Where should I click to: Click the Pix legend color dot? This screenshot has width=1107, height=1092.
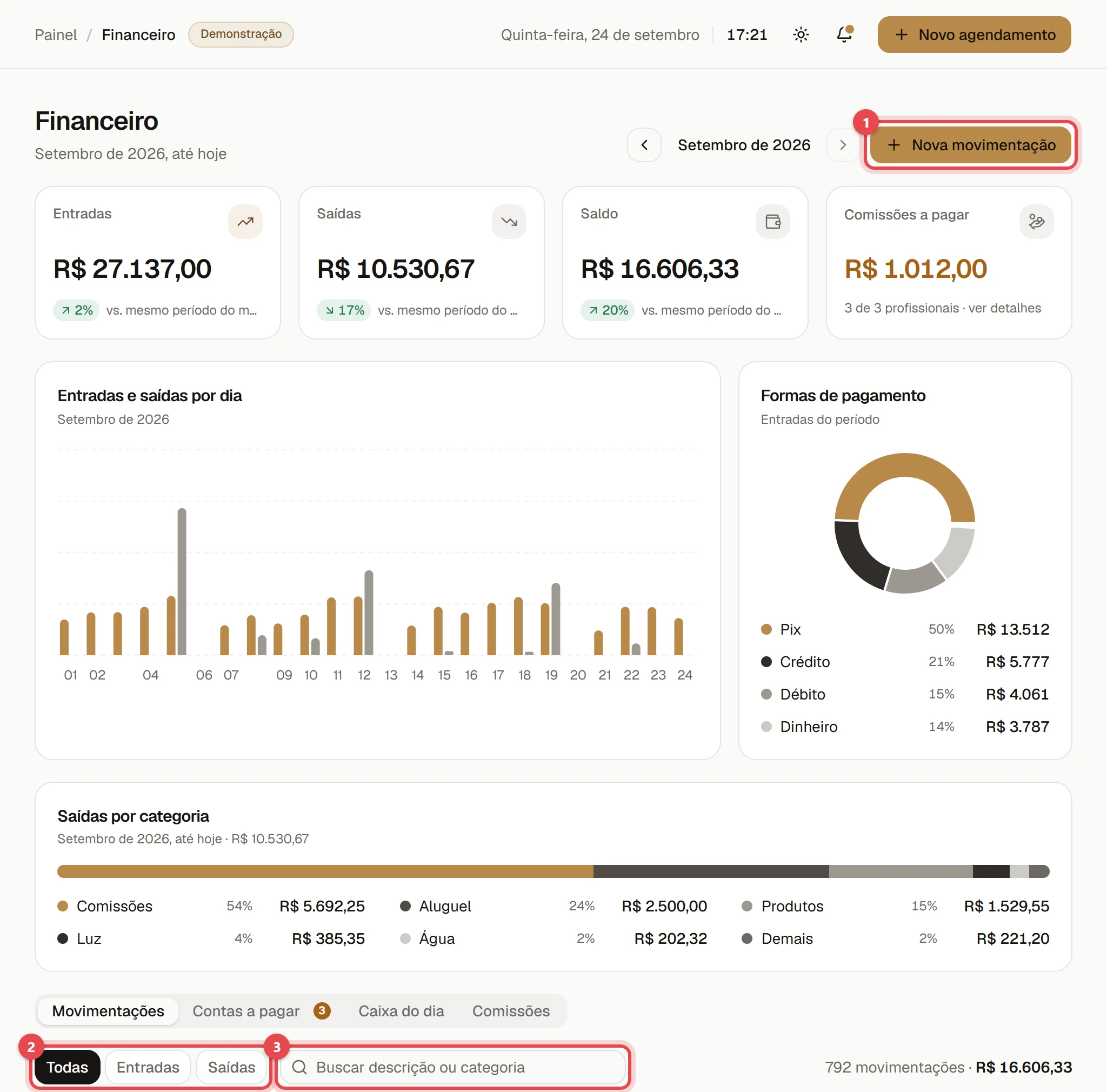766,629
